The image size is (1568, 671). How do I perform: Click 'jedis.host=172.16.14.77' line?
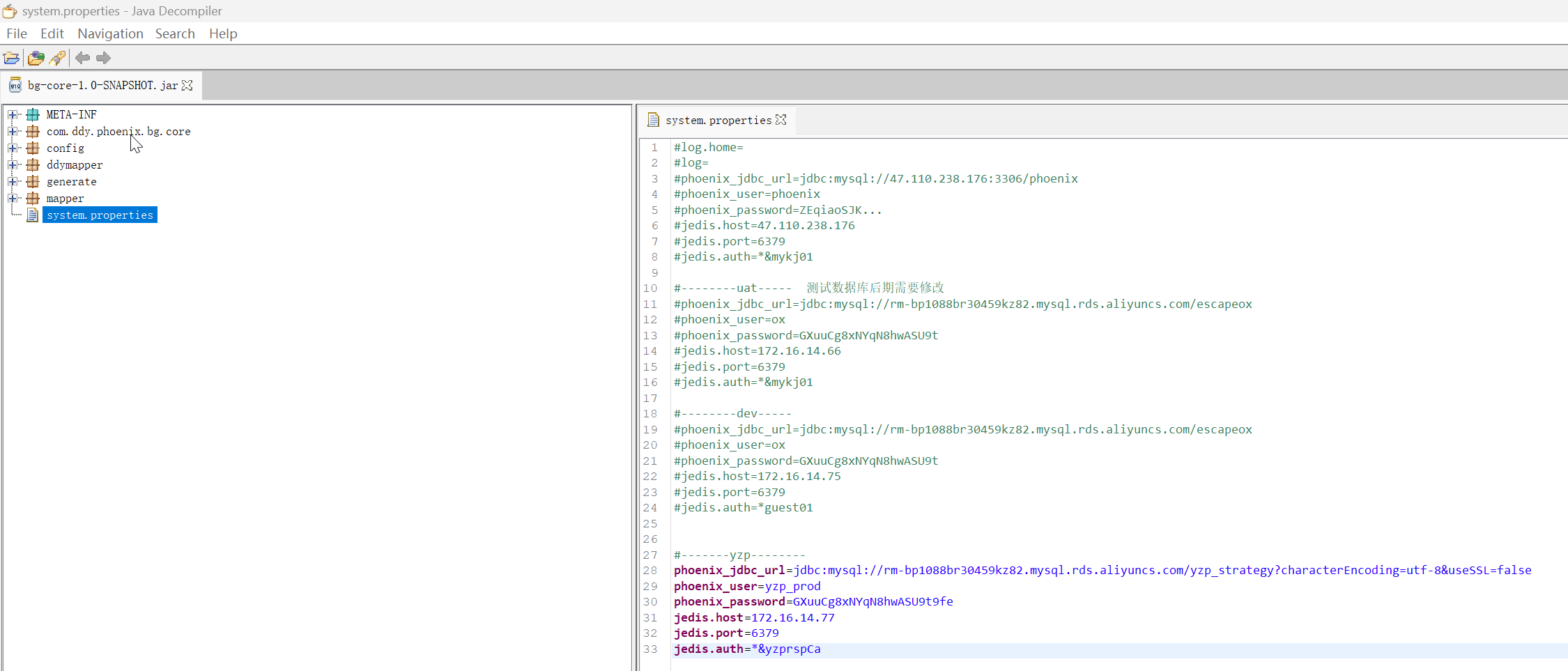pyautogui.click(x=754, y=617)
